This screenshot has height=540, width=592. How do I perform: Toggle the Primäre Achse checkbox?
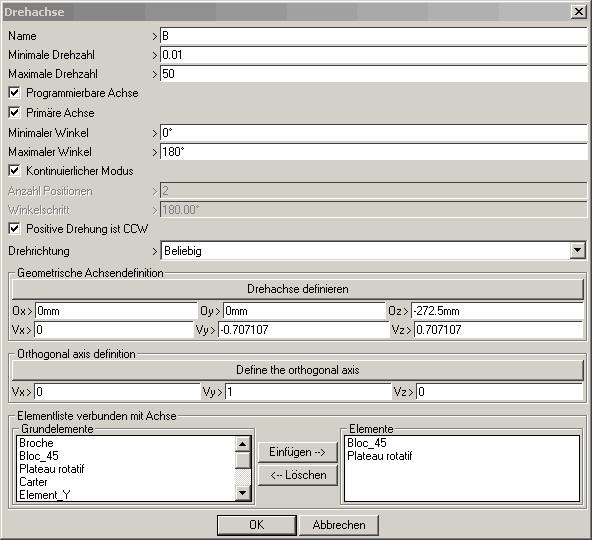[14, 113]
